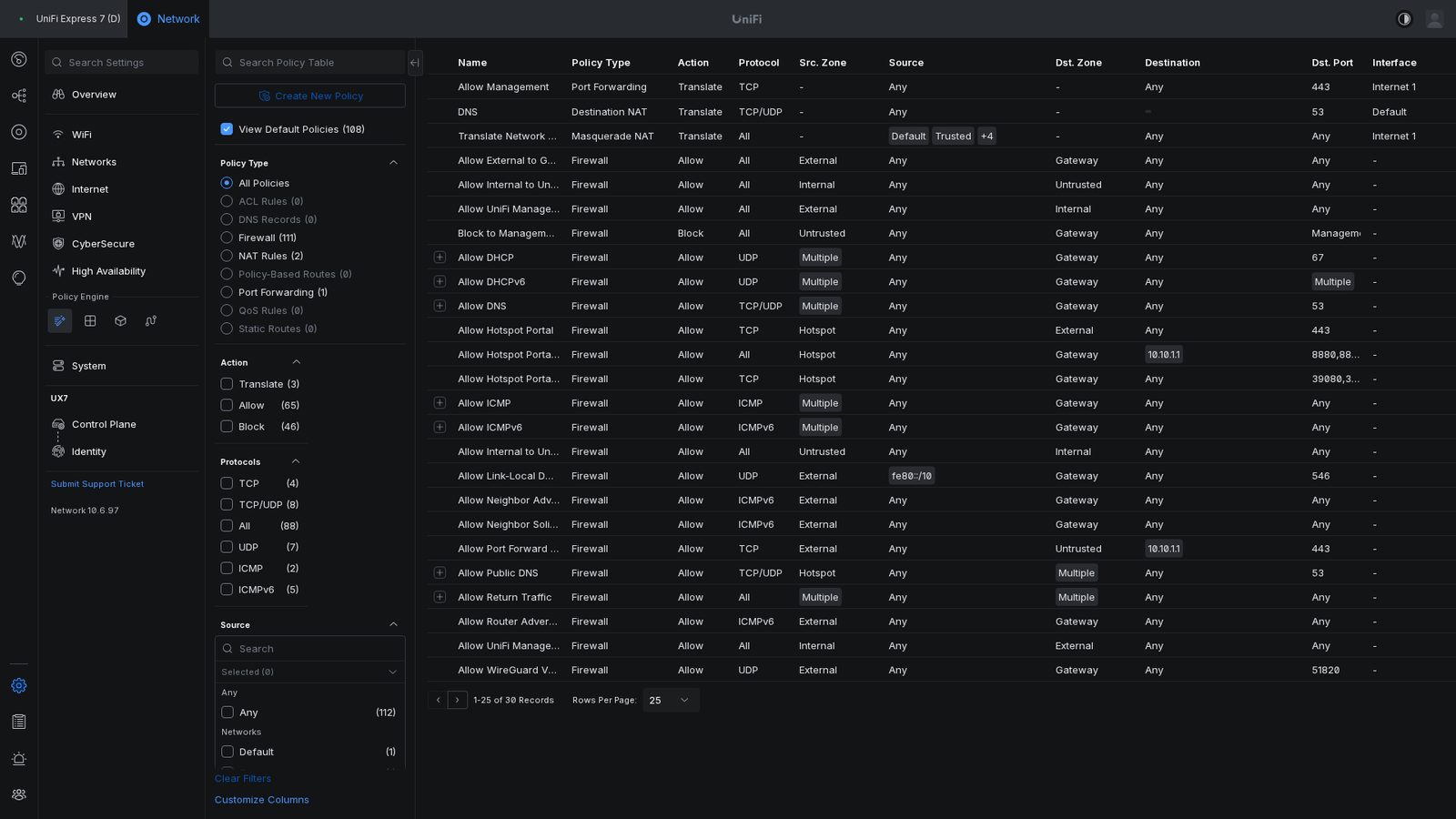Open the CyberSecure settings page
This screenshot has width=1456, height=819.
click(x=122, y=244)
